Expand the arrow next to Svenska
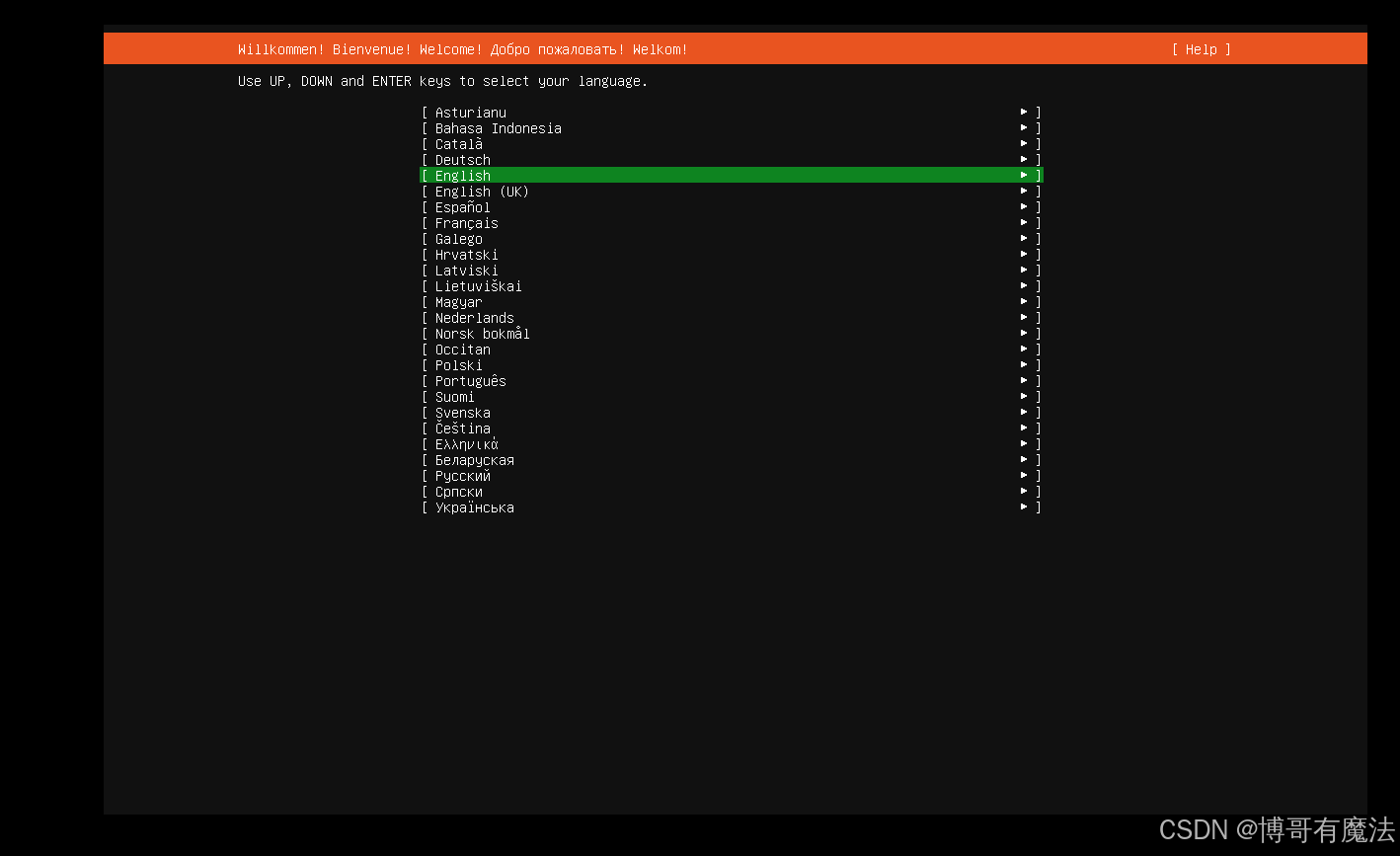The width and height of the screenshot is (1400, 856). coord(1024,411)
